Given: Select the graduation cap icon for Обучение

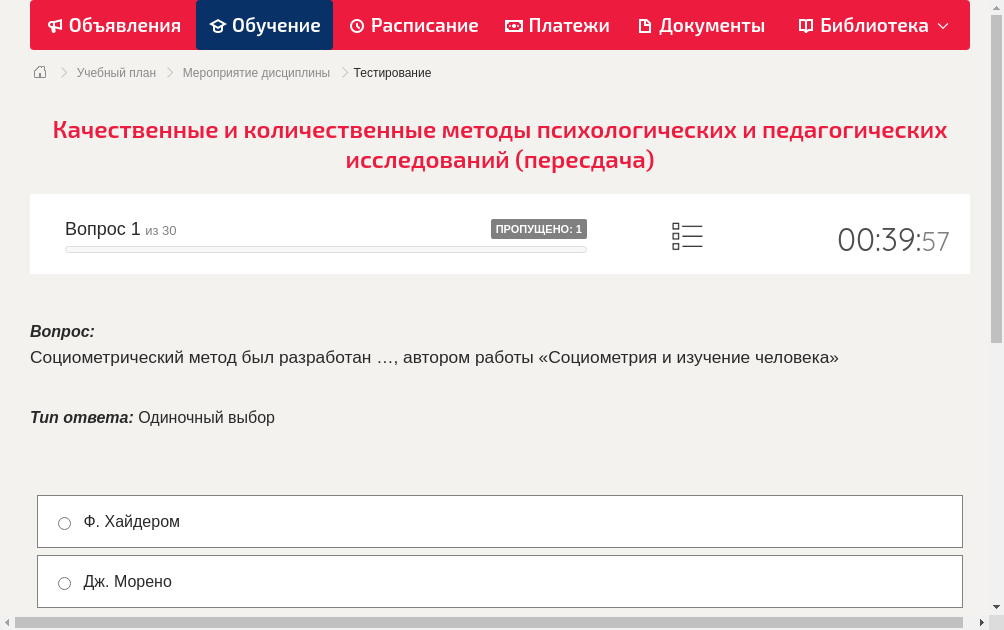Looking at the screenshot, I should 217,25.
